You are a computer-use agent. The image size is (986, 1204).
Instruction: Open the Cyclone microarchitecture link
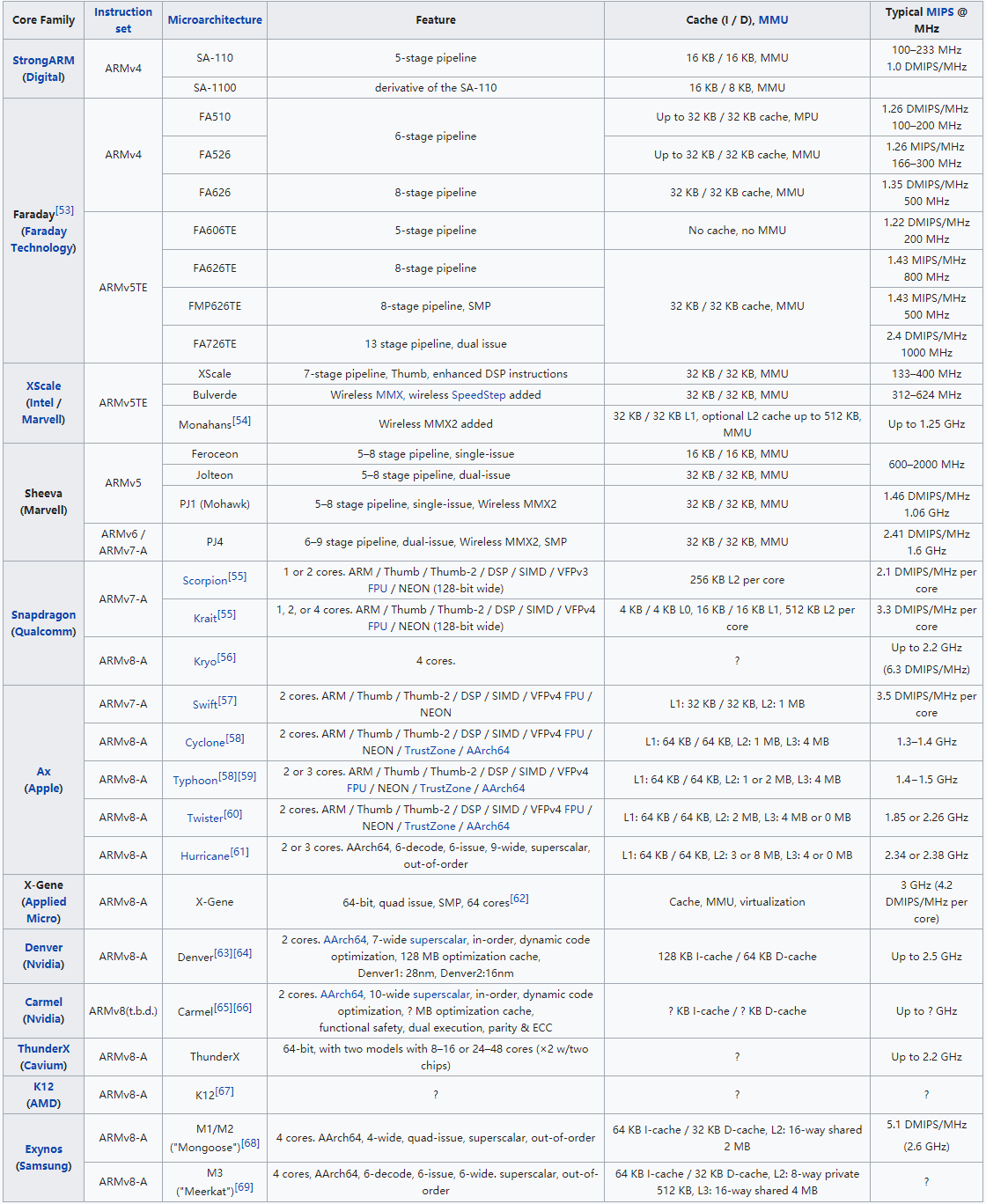(205, 742)
